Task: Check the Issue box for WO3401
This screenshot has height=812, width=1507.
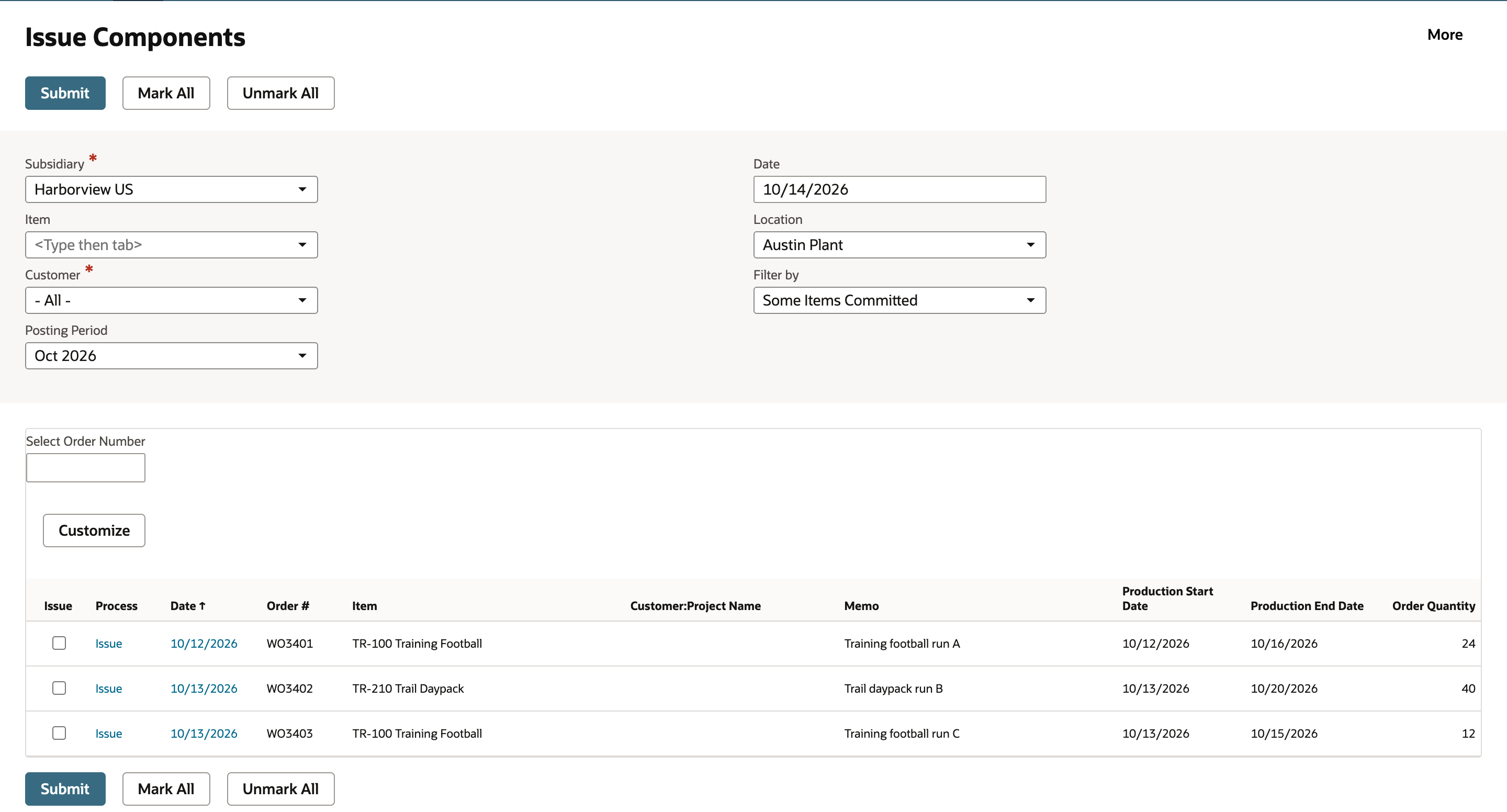Action: [x=59, y=643]
